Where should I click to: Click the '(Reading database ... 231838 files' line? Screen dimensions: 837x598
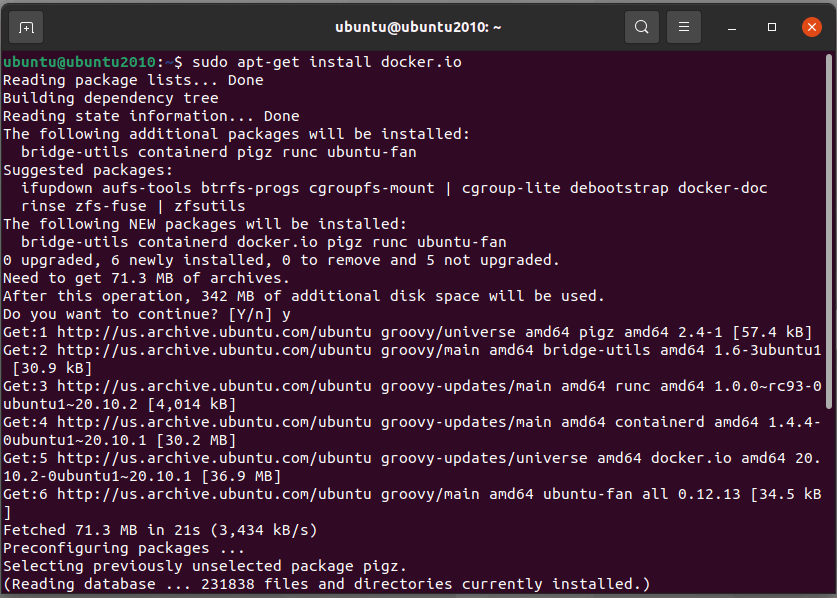click(327, 584)
